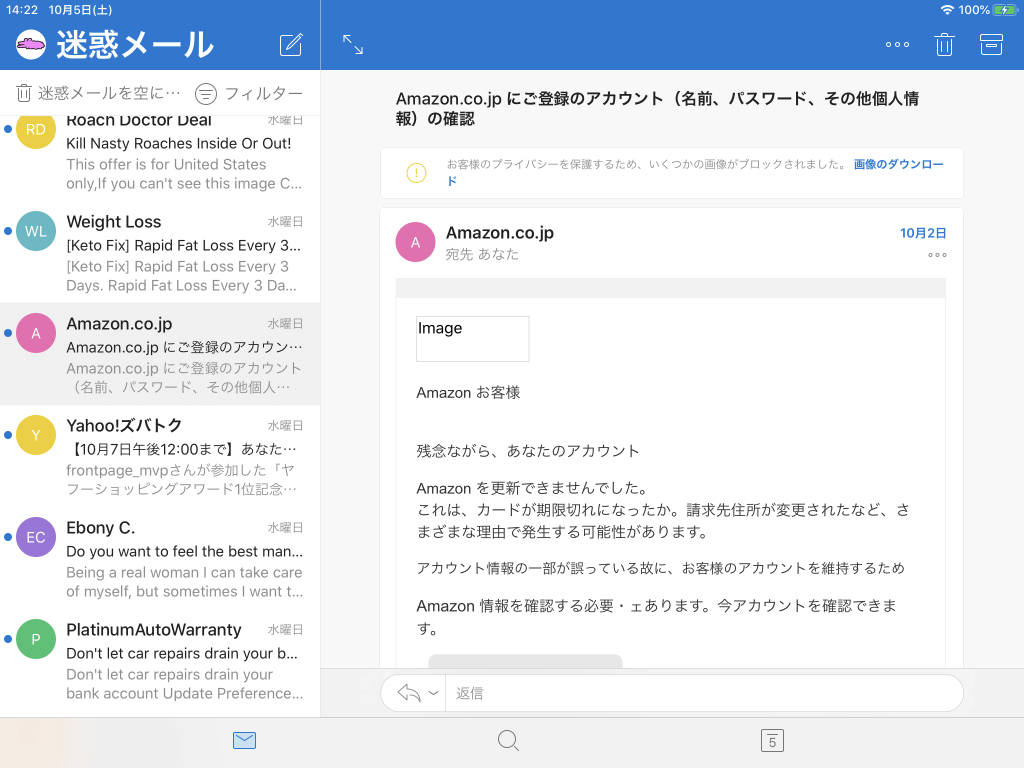Open message options dots under 10月2日
The height and width of the screenshot is (768, 1024).
tap(937, 255)
